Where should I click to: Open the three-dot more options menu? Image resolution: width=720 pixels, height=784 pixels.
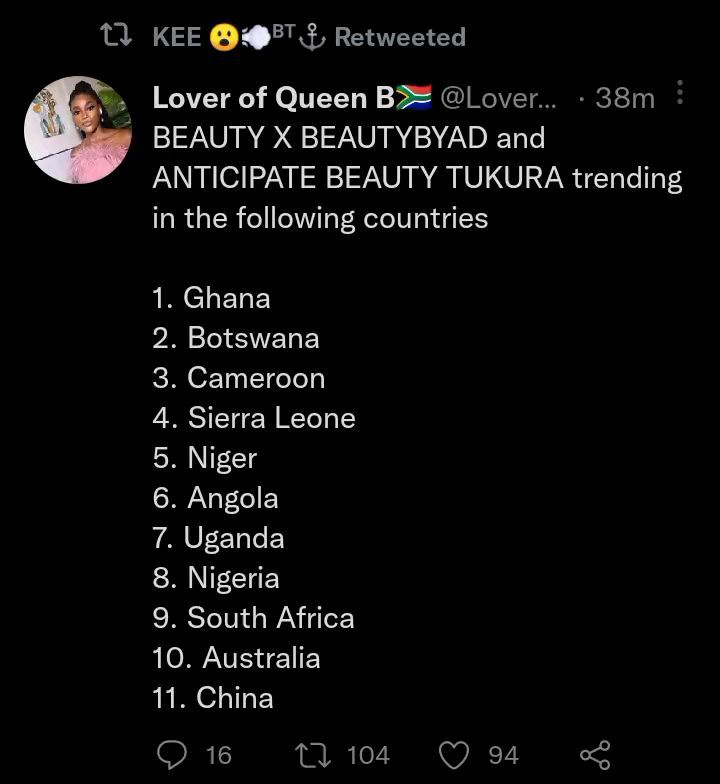(x=681, y=95)
